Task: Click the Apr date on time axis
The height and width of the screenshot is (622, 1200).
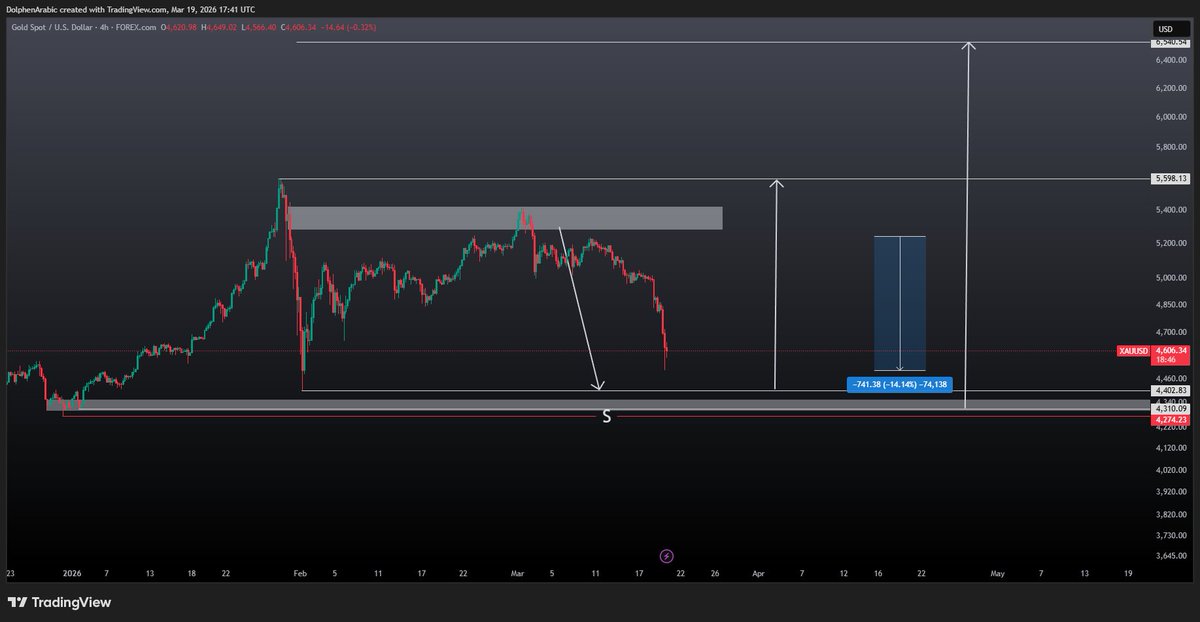Action: click(x=758, y=574)
